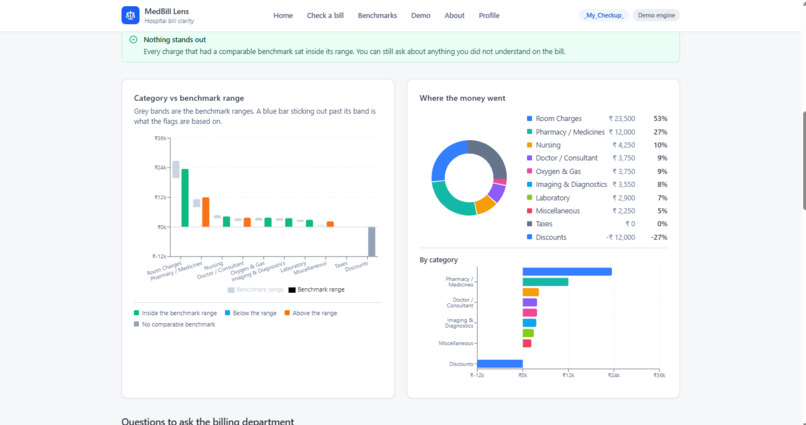This screenshot has width=806, height=425.
Task: Click the teal Pharmacy / Medicines horizontal bar
Action: (x=545, y=282)
